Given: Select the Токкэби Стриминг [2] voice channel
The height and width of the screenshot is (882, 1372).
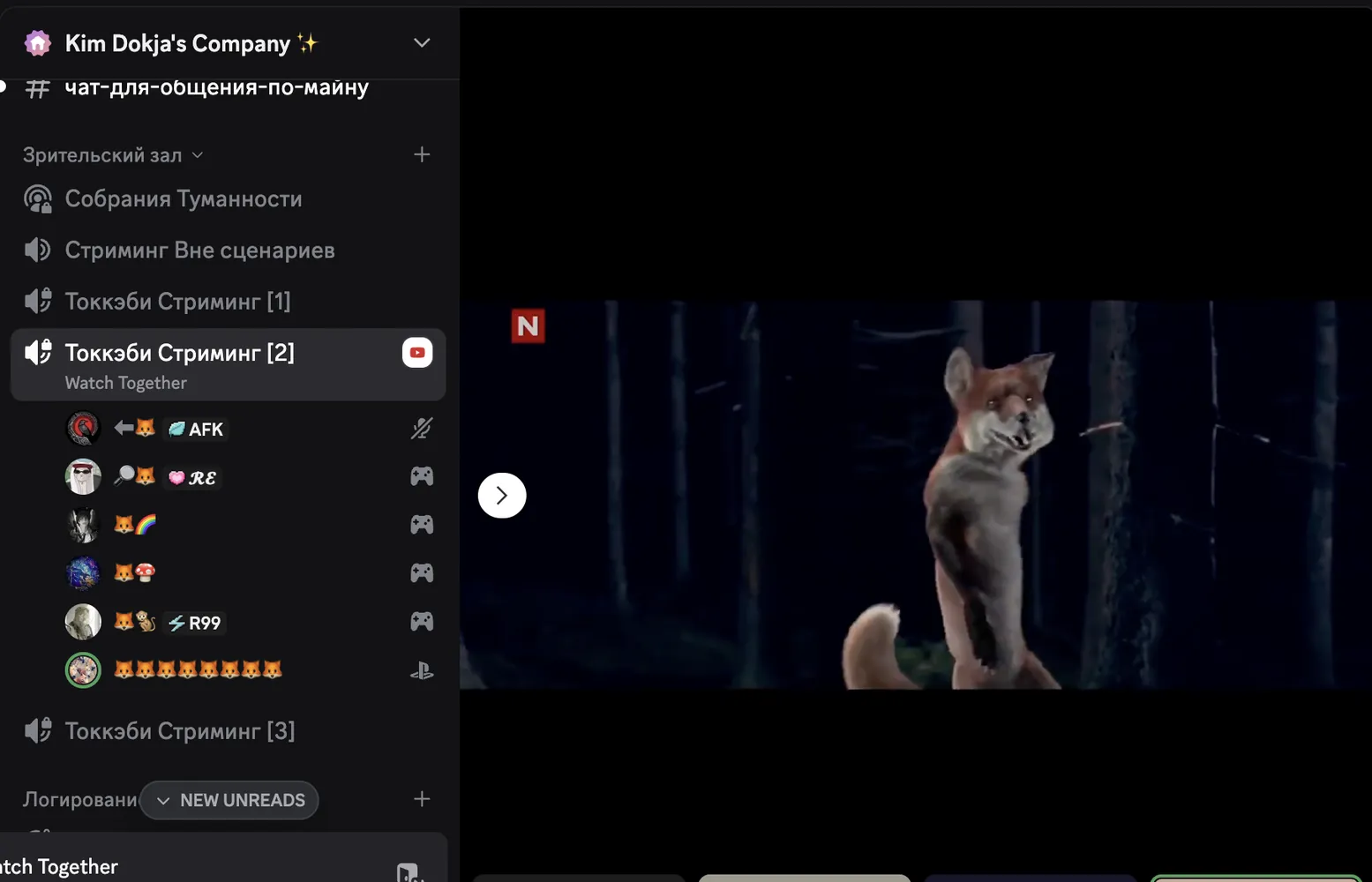Looking at the screenshot, I should point(228,364).
